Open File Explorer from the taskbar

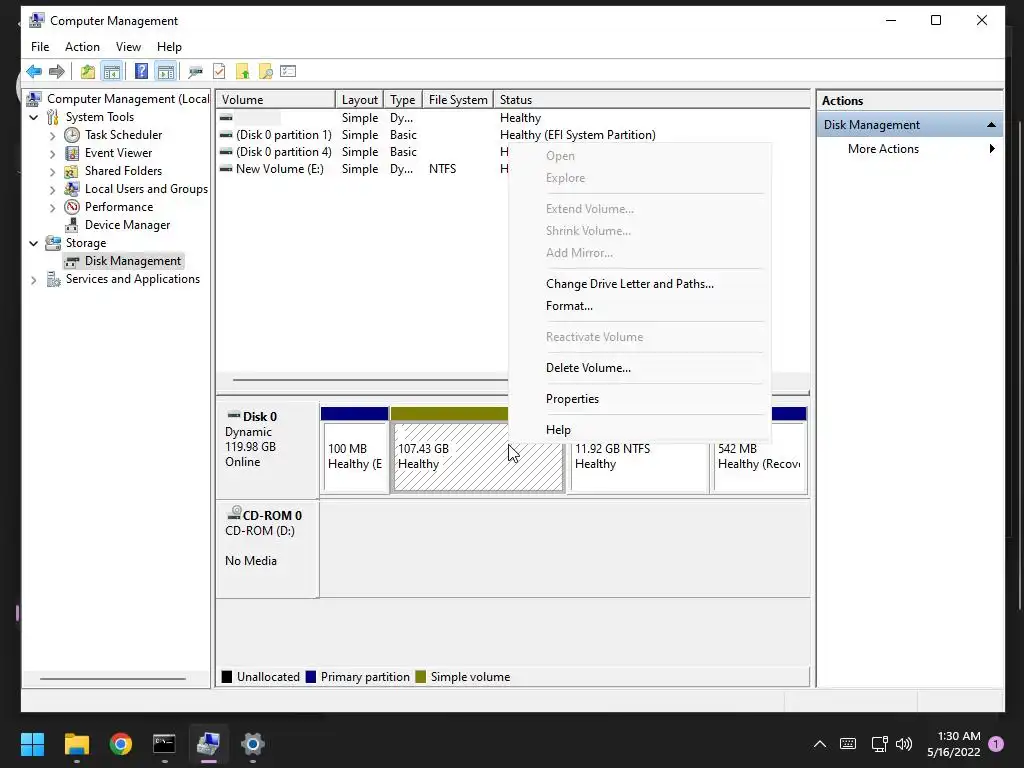(x=76, y=744)
